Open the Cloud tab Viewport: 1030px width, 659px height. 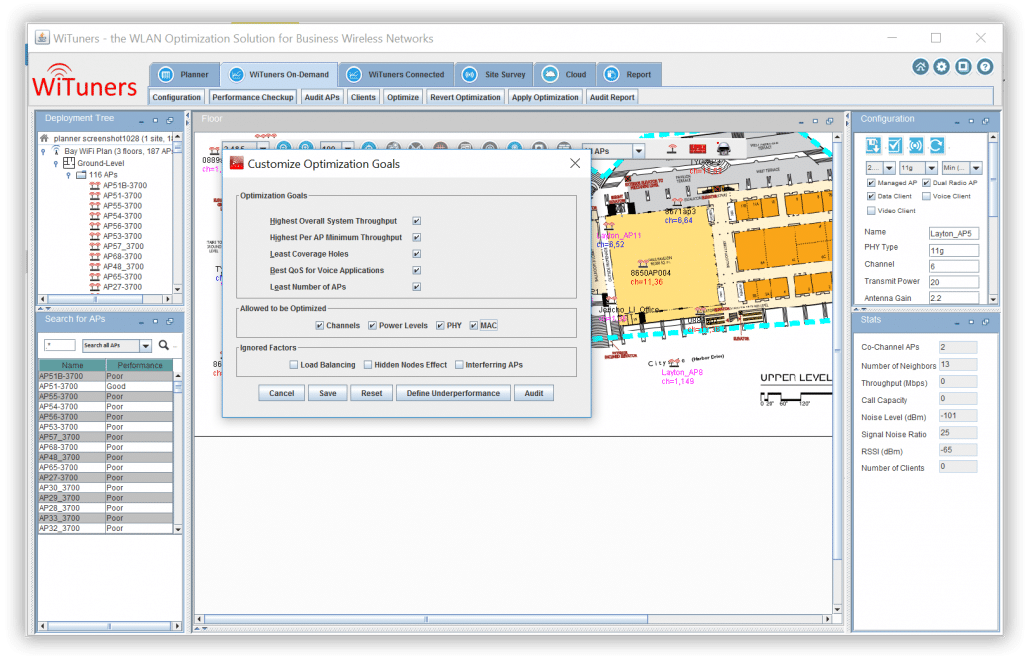pos(565,74)
